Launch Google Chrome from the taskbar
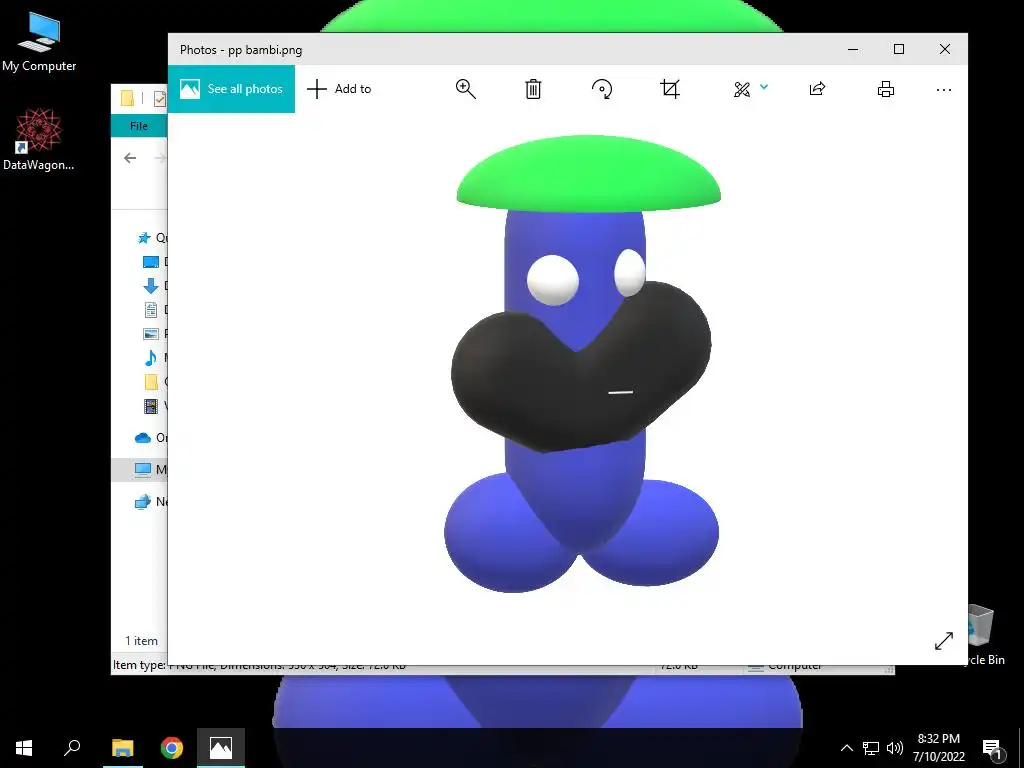This screenshot has height=768, width=1024. coord(172,748)
